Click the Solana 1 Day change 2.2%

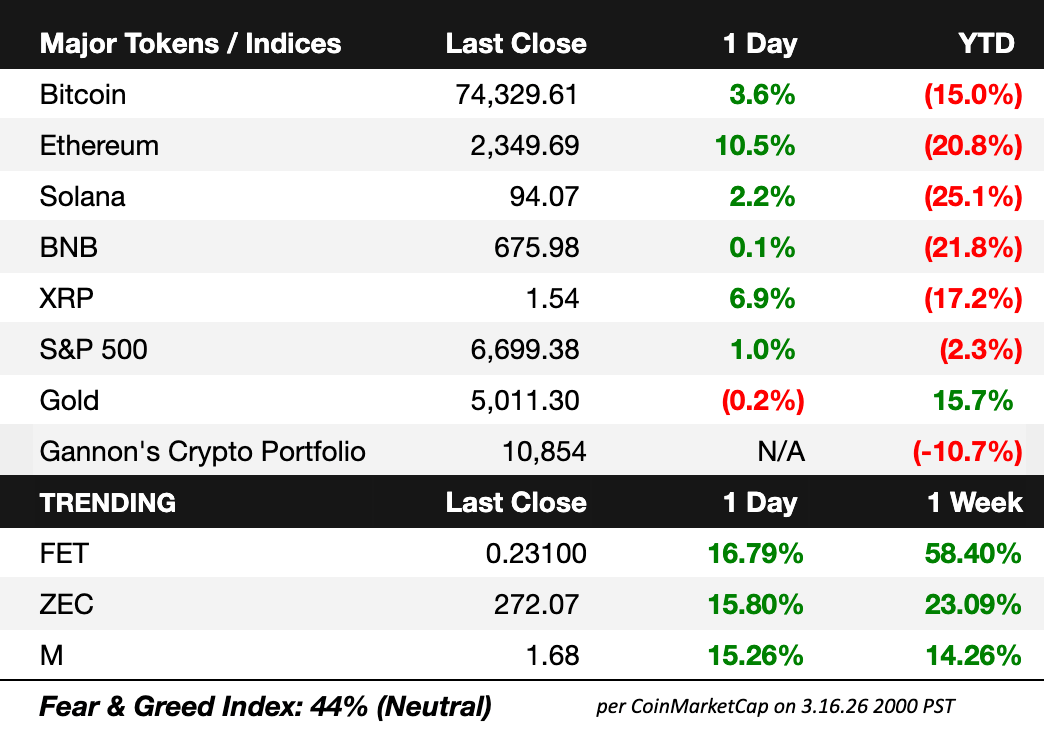pos(762,196)
